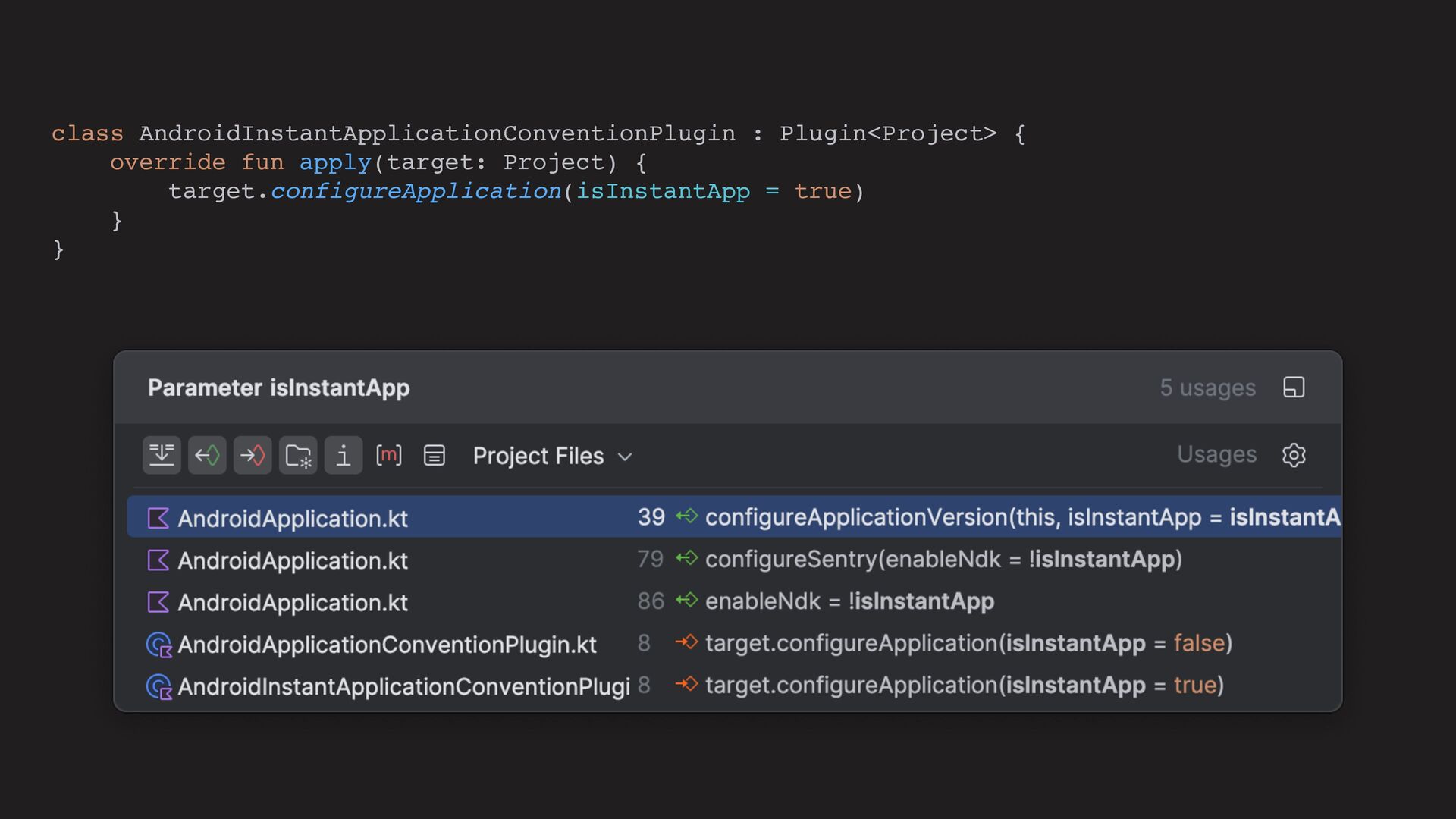
Task: Toggle the info 'i' filter button
Action: point(344,455)
